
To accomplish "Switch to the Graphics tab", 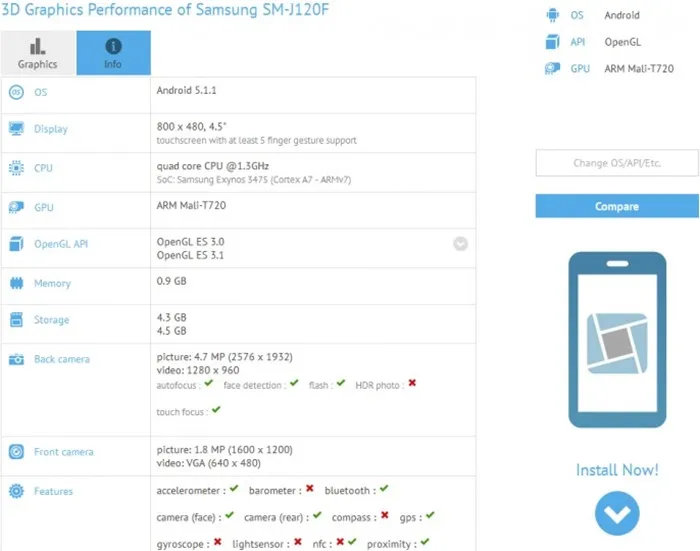I will pyautogui.click(x=38, y=53).
